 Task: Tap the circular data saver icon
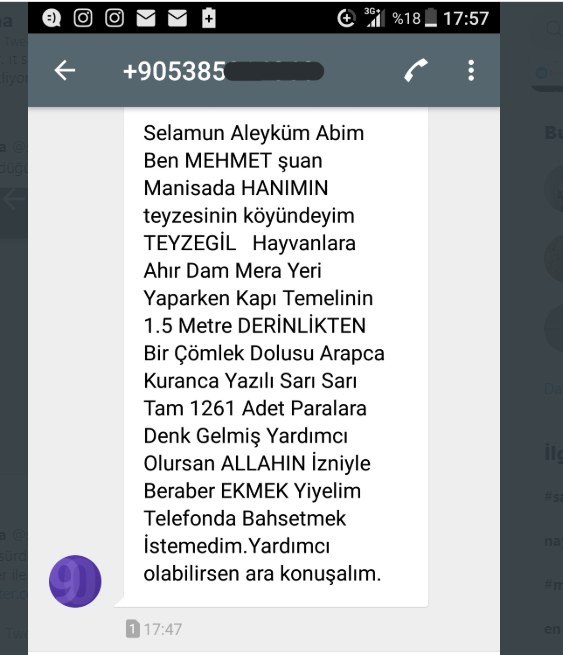point(346,18)
